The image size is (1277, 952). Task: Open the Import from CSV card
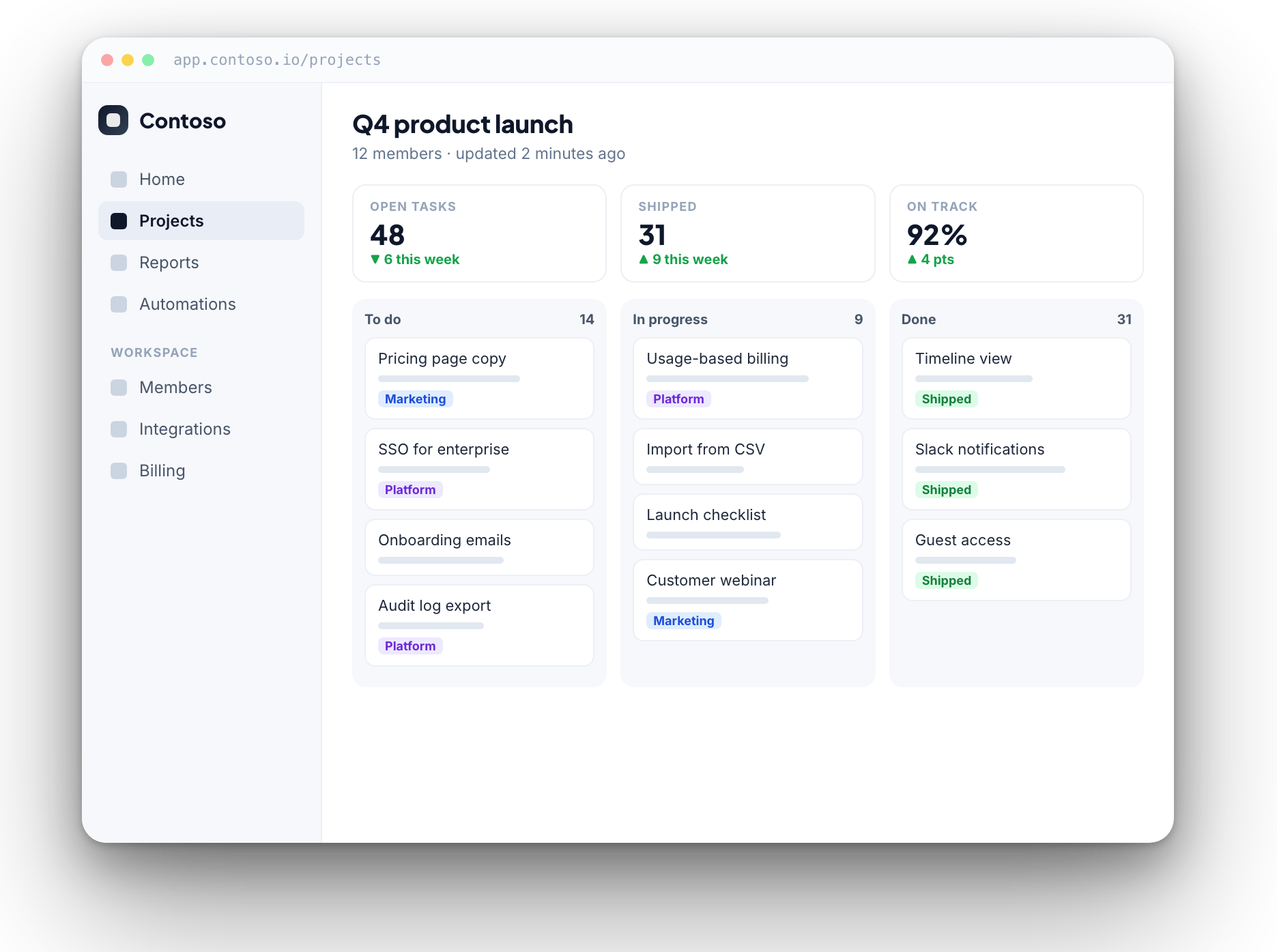click(x=747, y=457)
